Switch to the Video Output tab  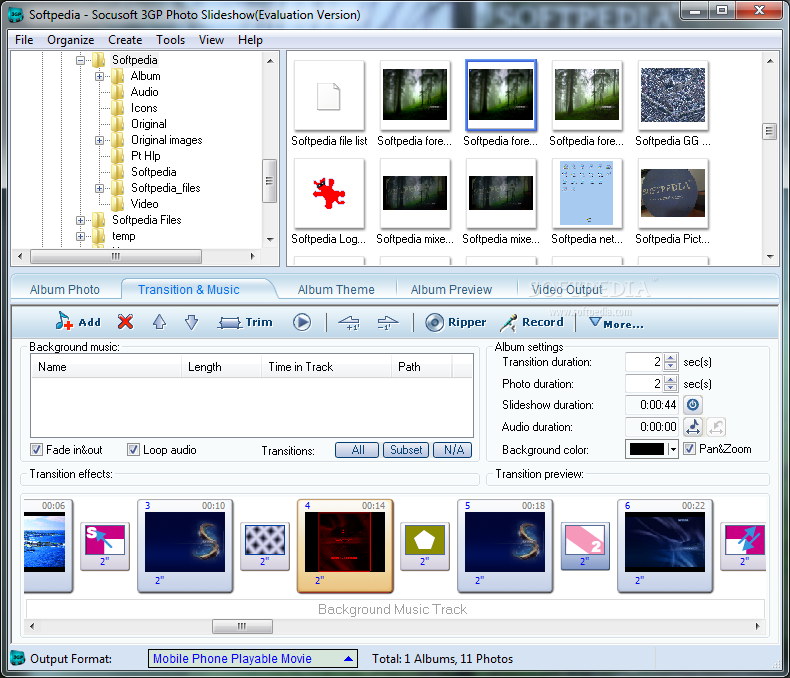[567, 290]
